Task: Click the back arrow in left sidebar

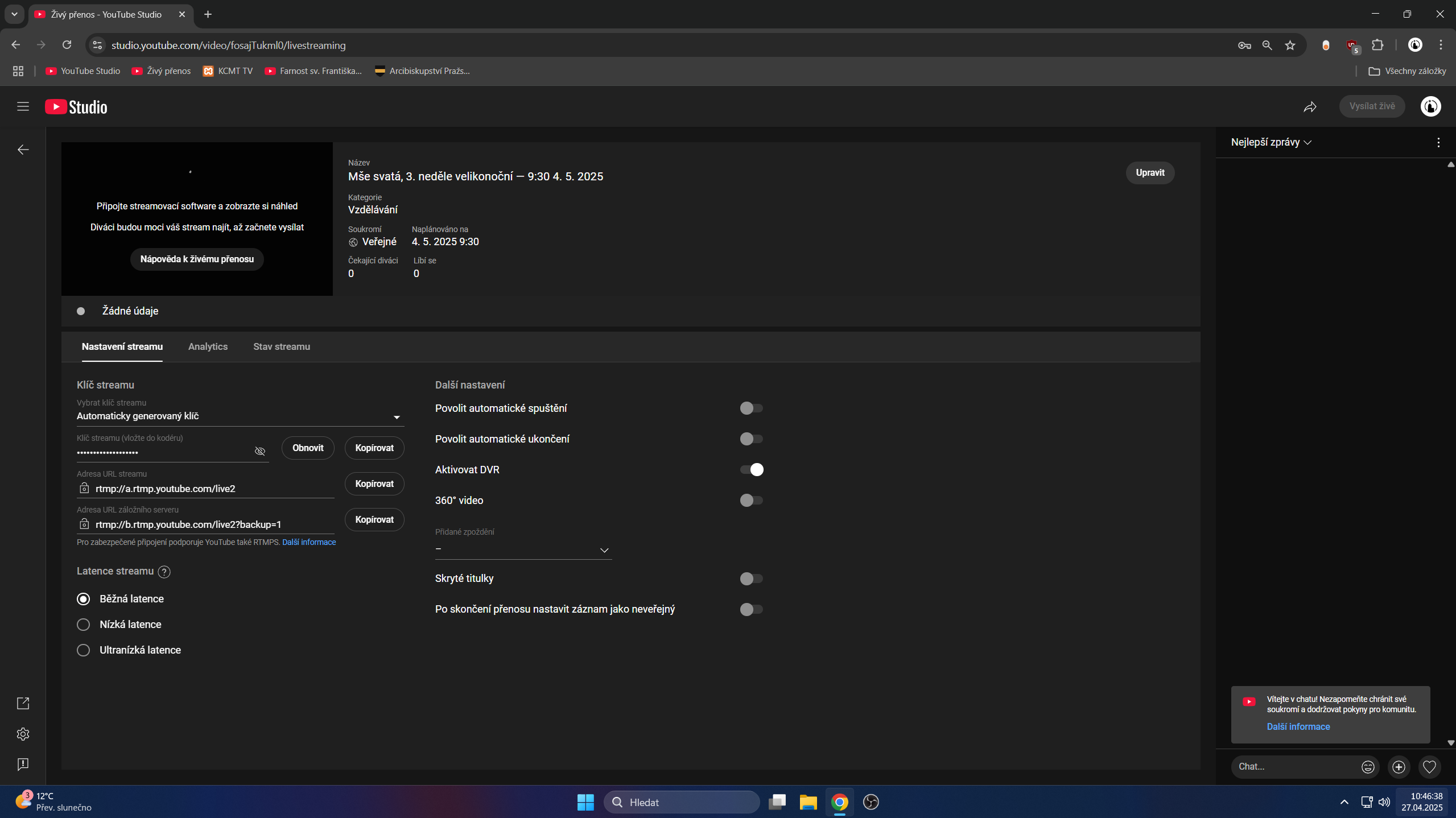Action: pyautogui.click(x=23, y=150)
